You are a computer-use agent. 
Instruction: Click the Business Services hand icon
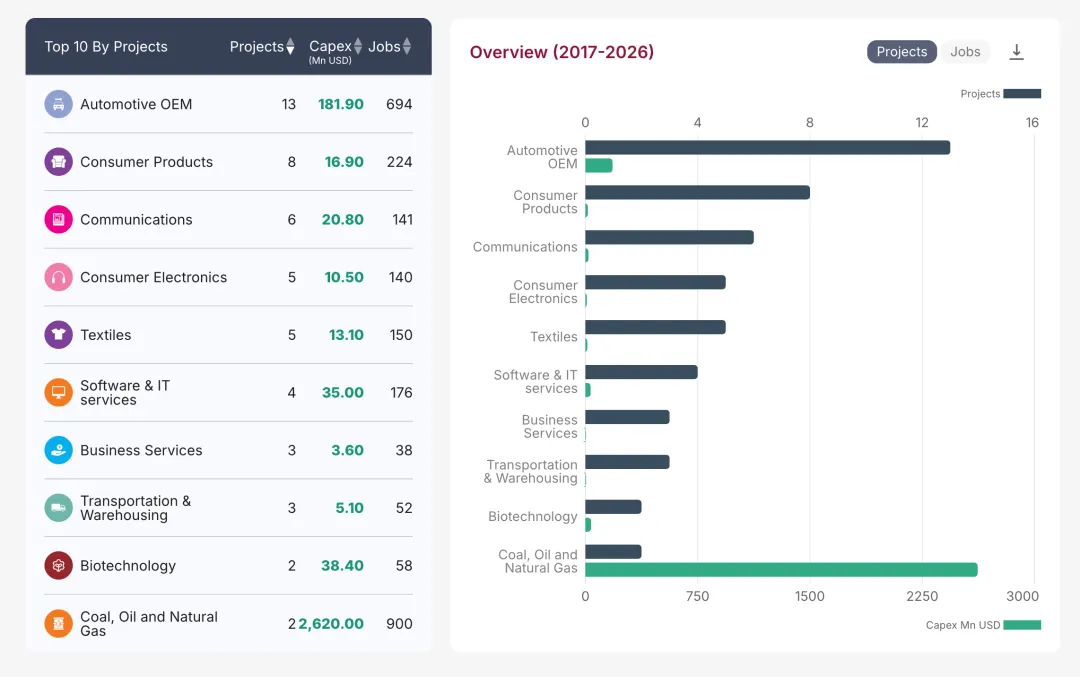pos(58,450)
